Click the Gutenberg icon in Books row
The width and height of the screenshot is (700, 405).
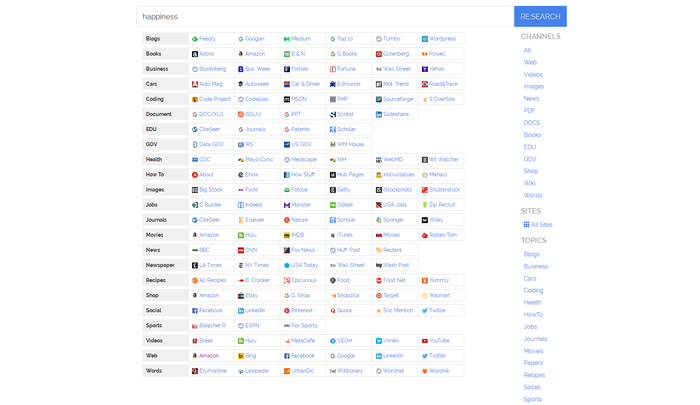(x=379, y=54)
